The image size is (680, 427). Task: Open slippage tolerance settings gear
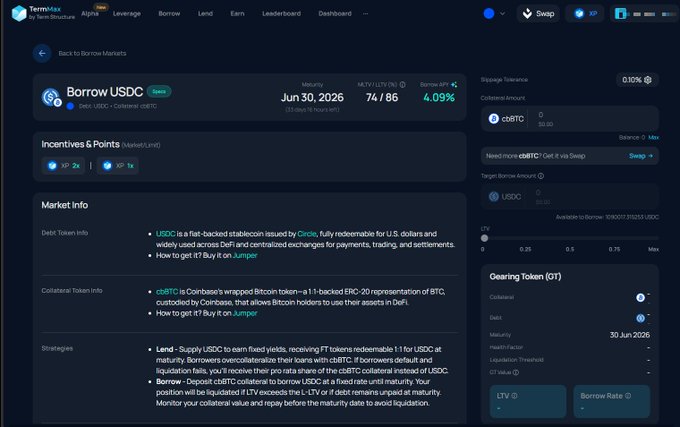pyautogui.click(x=648, y=80)
